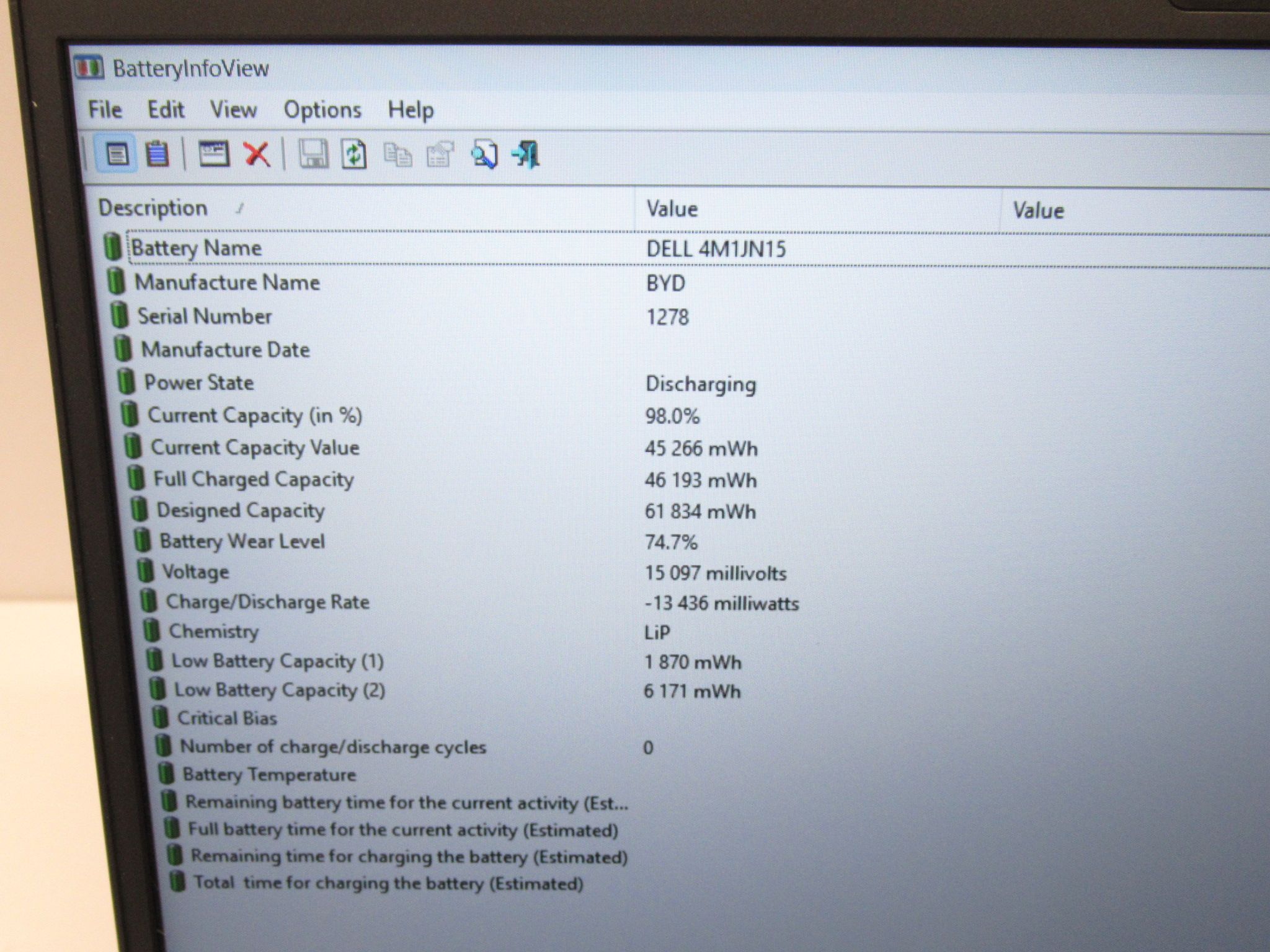Click the 45 266 mWh value
The image size is (1270, 952).
701,448
